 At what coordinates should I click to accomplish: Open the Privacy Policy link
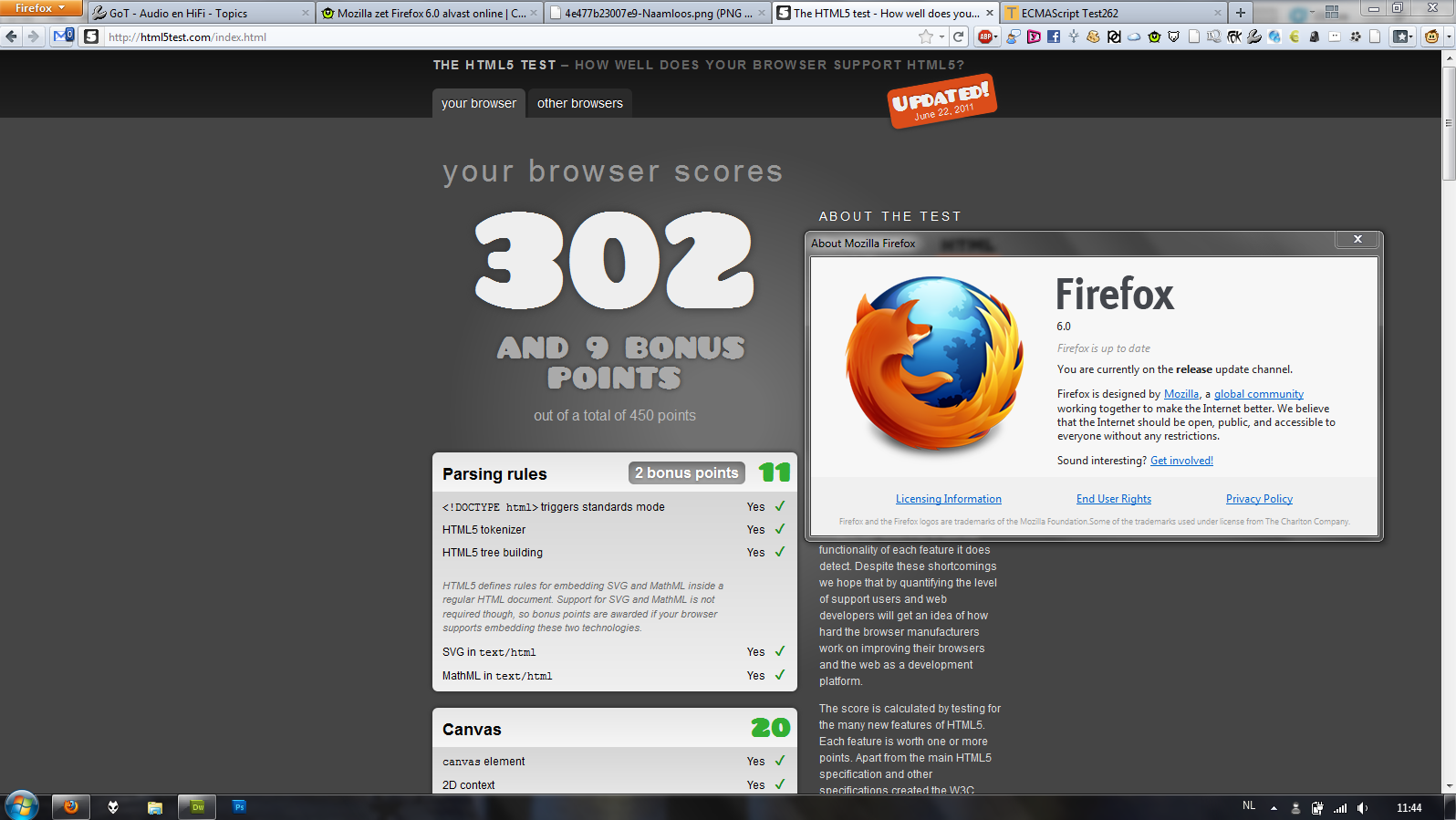click(x=1259, y=499)
